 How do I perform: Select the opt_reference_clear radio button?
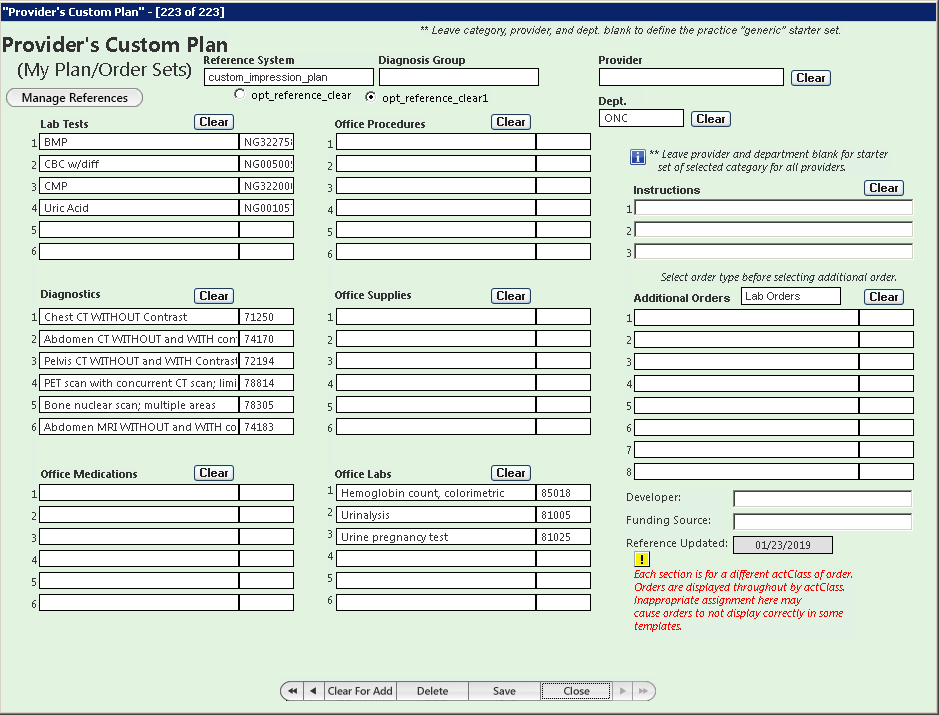[240, 94]
